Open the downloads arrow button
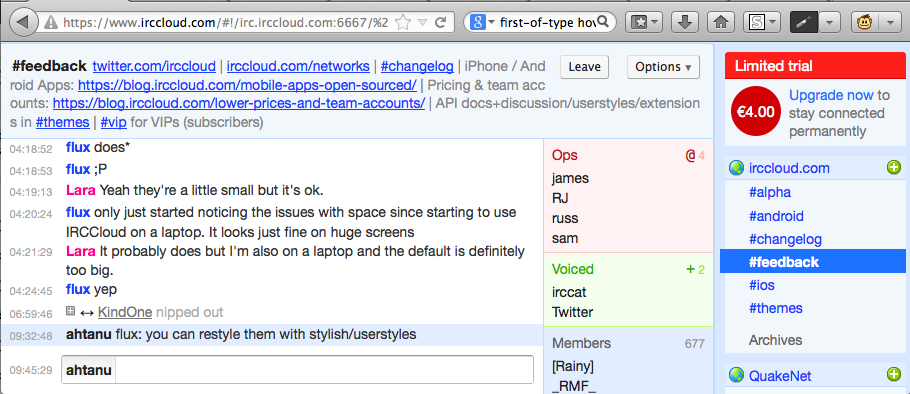The height and width of the screenshot is (394, 910). (x=685, y=23)
